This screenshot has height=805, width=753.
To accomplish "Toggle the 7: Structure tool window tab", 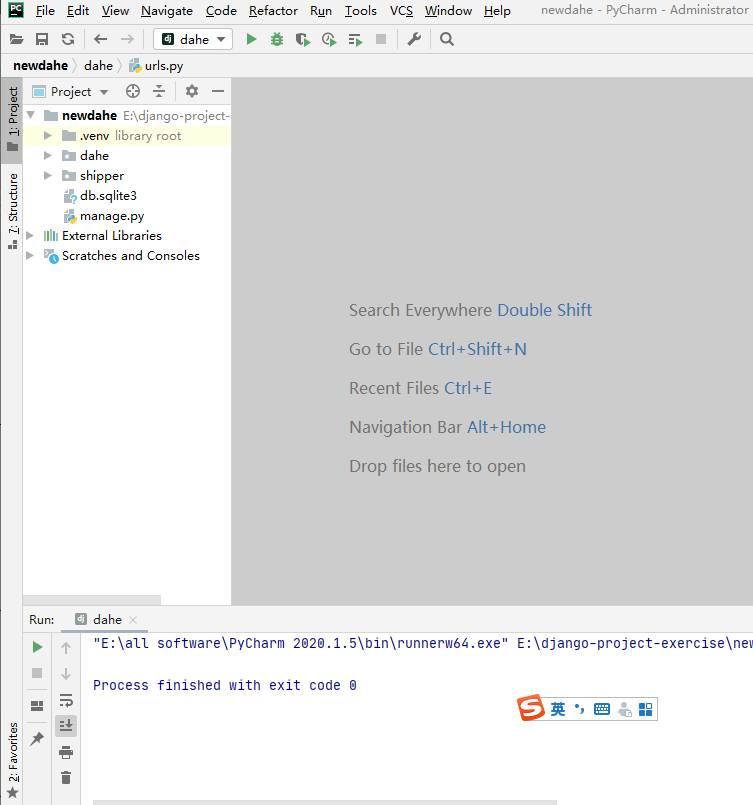I will tap(13, 211).
